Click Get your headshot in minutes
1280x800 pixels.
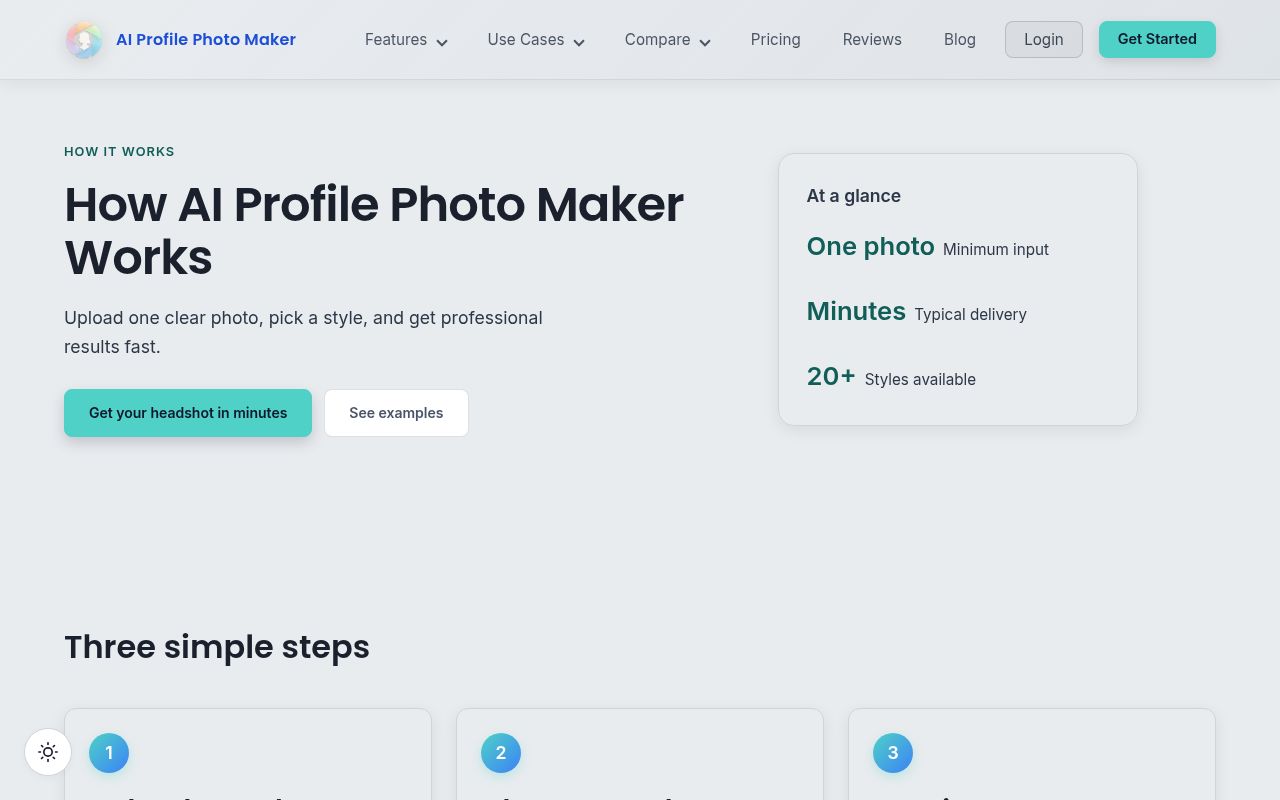(188, 413)
